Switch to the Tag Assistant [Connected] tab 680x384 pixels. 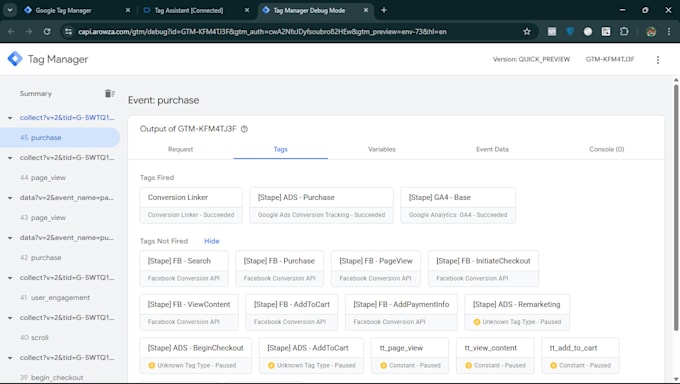195,10
